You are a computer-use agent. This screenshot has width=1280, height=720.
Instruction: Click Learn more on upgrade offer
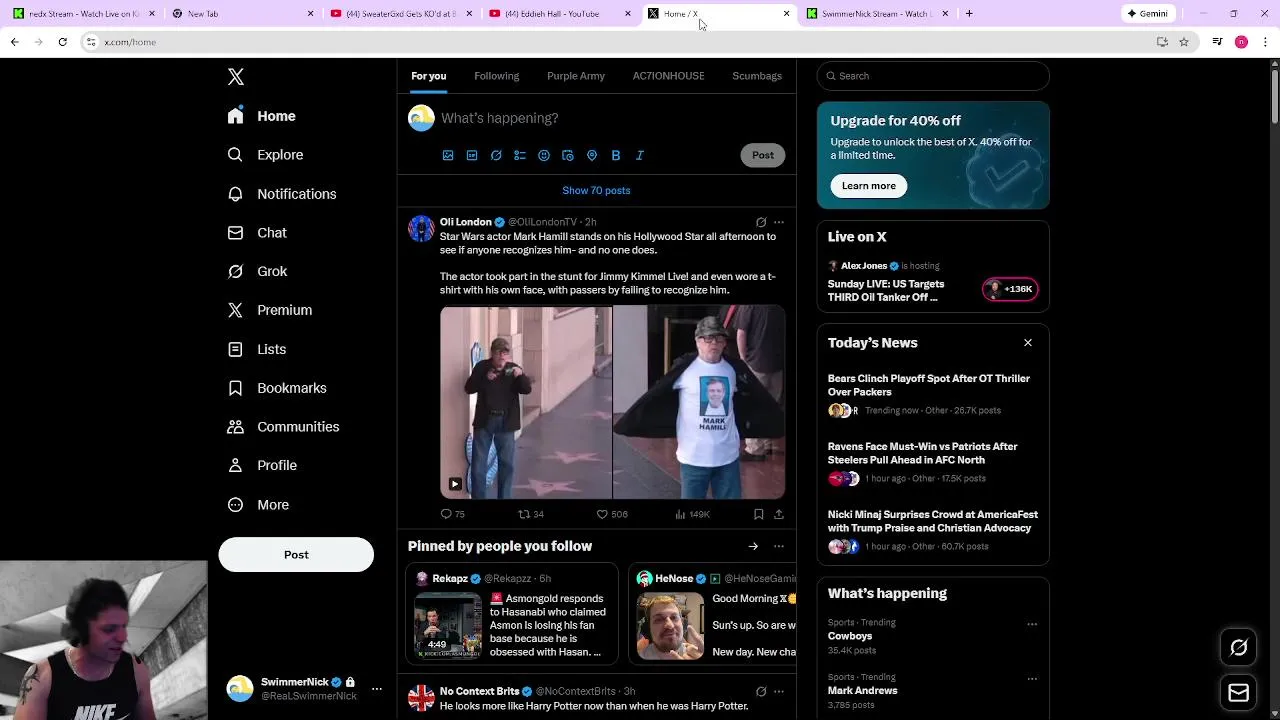point(869,186)
